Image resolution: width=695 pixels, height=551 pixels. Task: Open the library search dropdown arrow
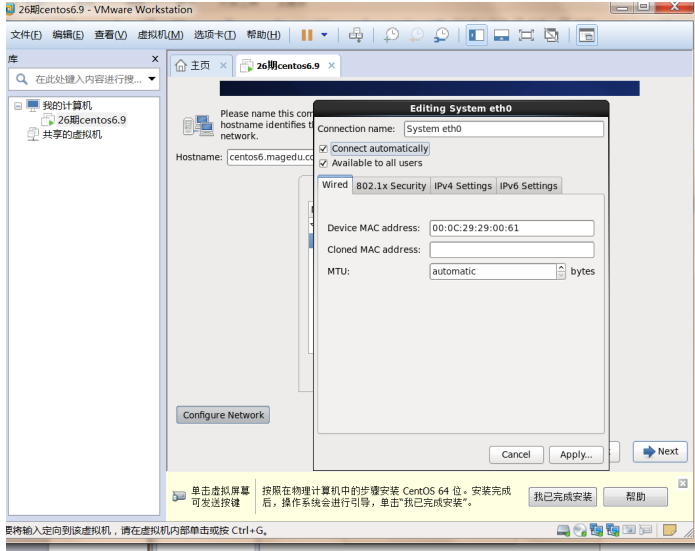tap(152, 79)
